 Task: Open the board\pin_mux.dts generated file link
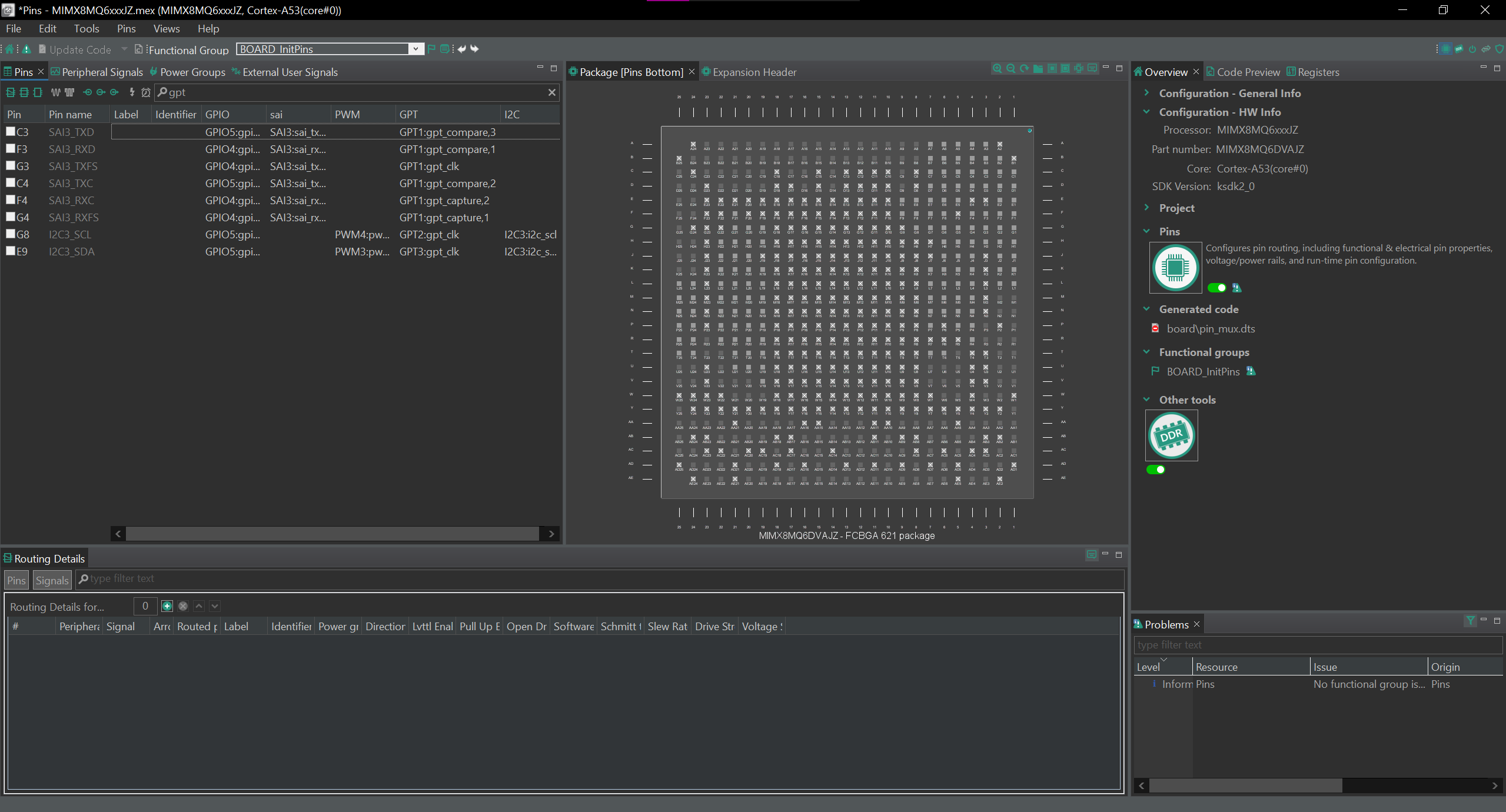click(1210, 328)
